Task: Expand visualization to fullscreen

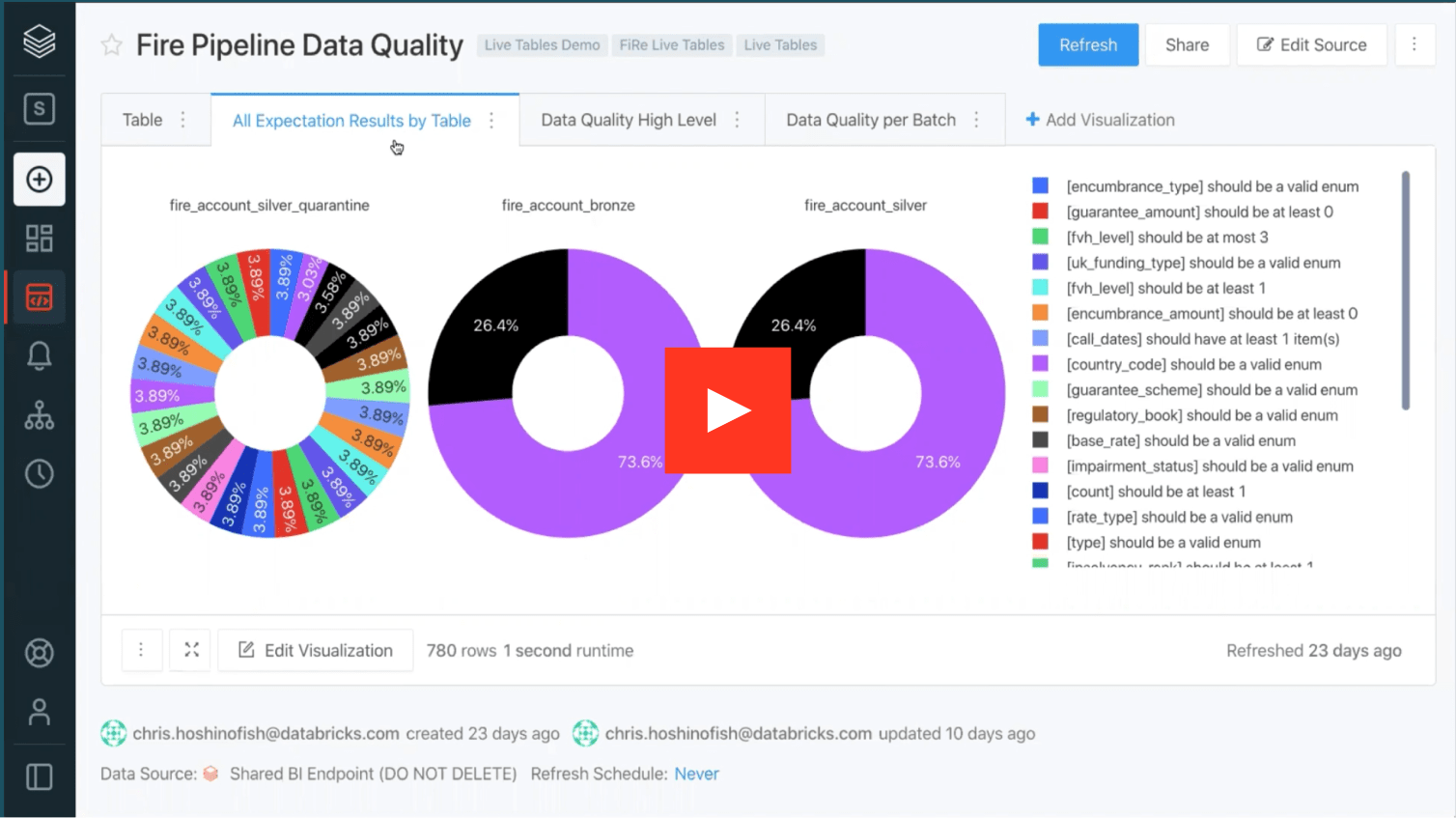Action: [x=191, y=650]
